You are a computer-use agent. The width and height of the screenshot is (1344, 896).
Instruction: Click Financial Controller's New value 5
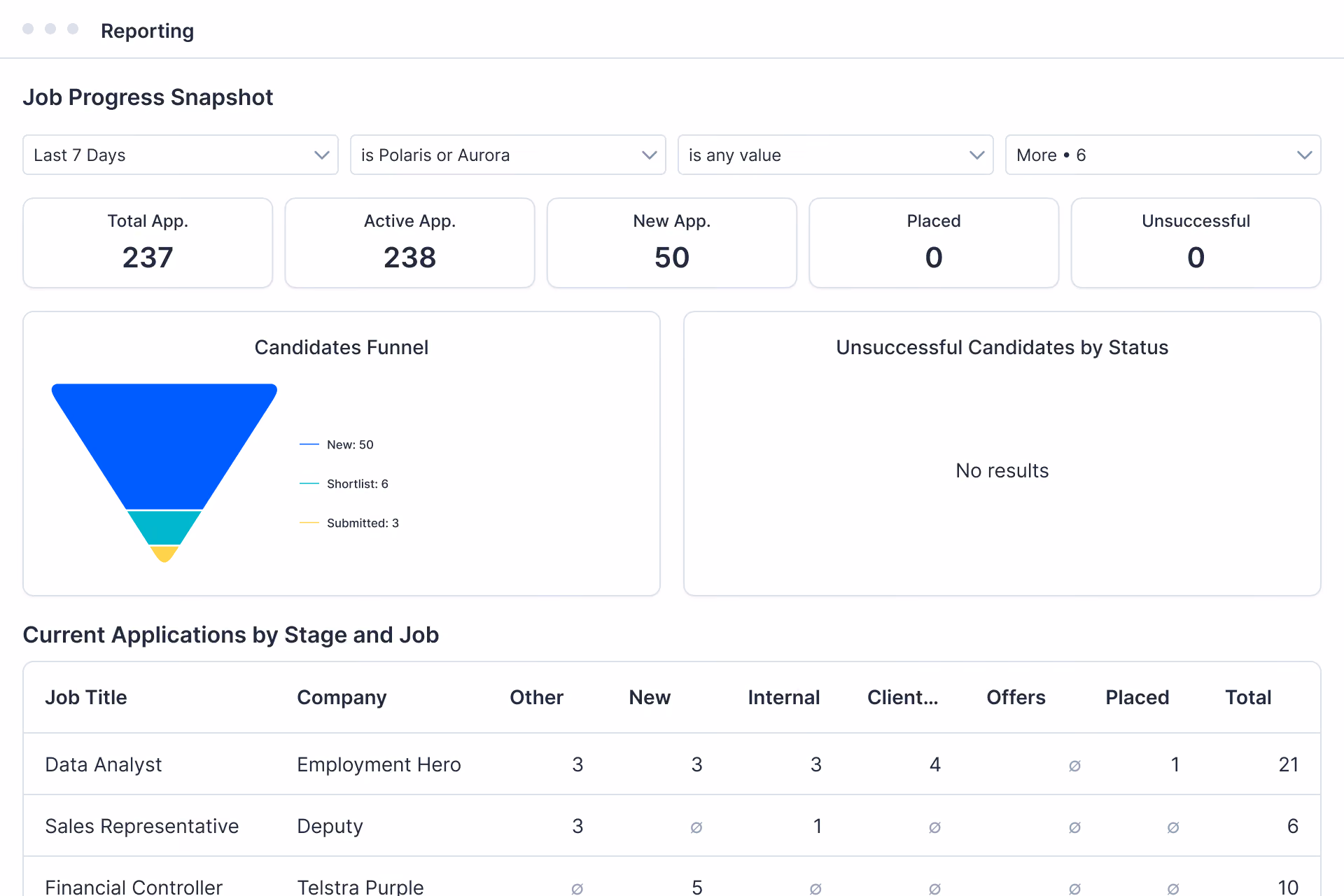coord(697,887)
